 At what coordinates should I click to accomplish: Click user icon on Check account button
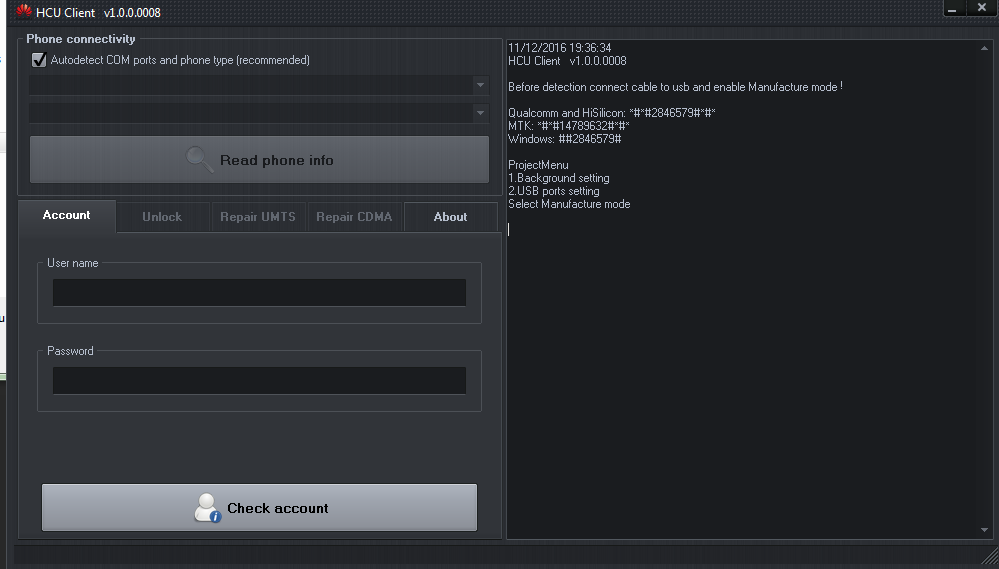208,508
